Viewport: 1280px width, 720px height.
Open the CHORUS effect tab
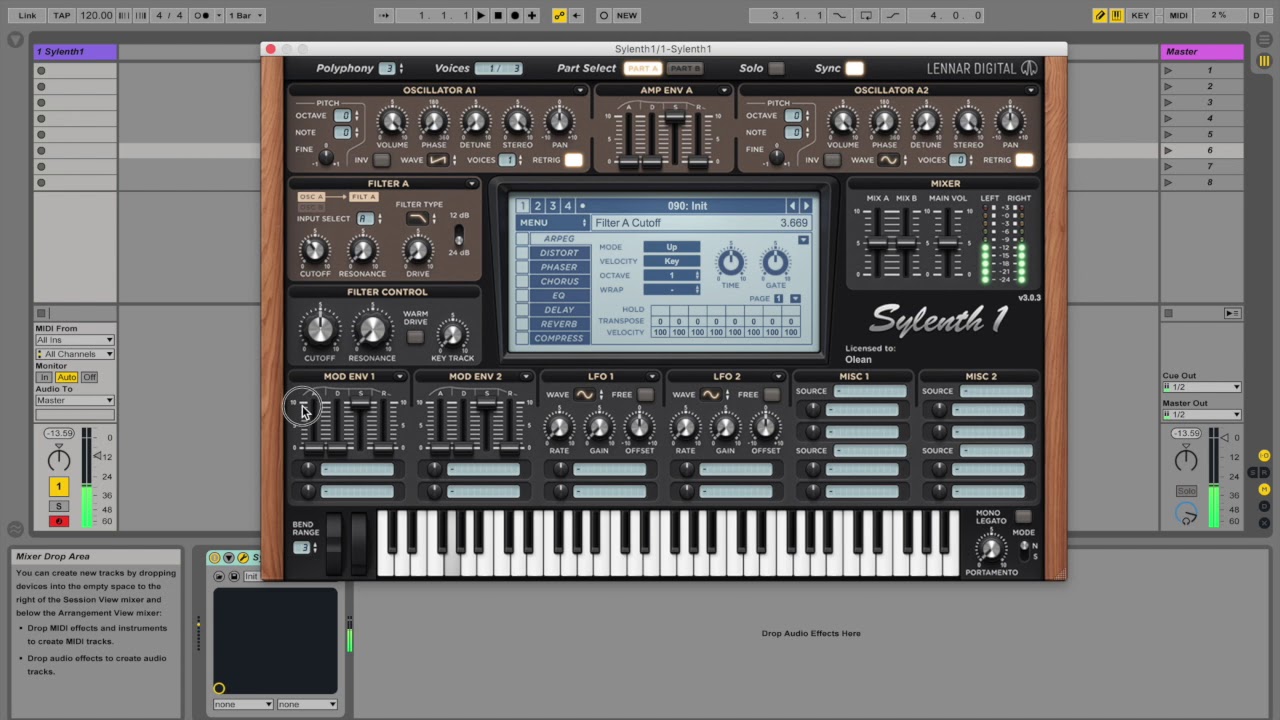tap(559, 281)
